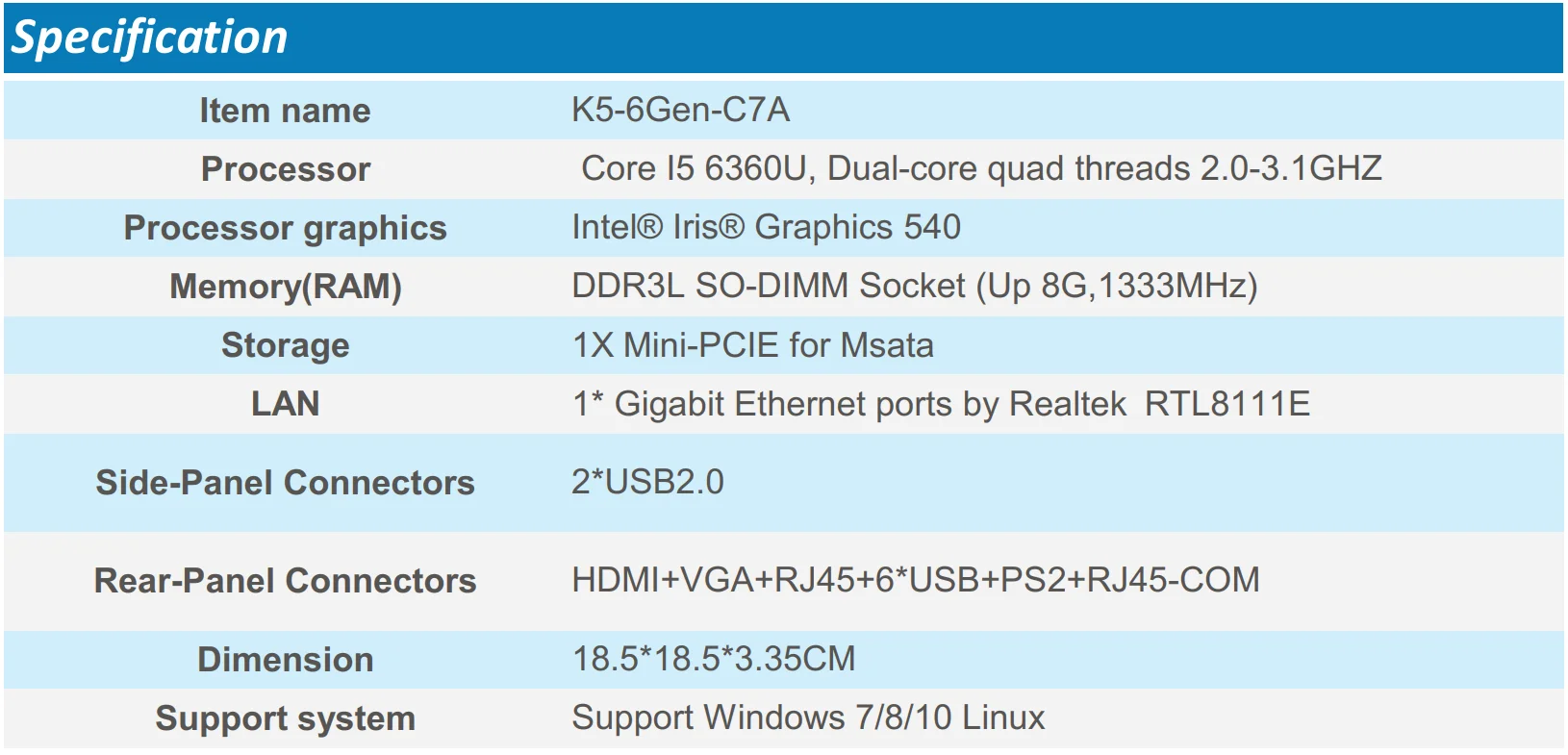The height and width of the screenshot is (755, 1568).
Task: Click the Item name label
Action: pos(285,111)
